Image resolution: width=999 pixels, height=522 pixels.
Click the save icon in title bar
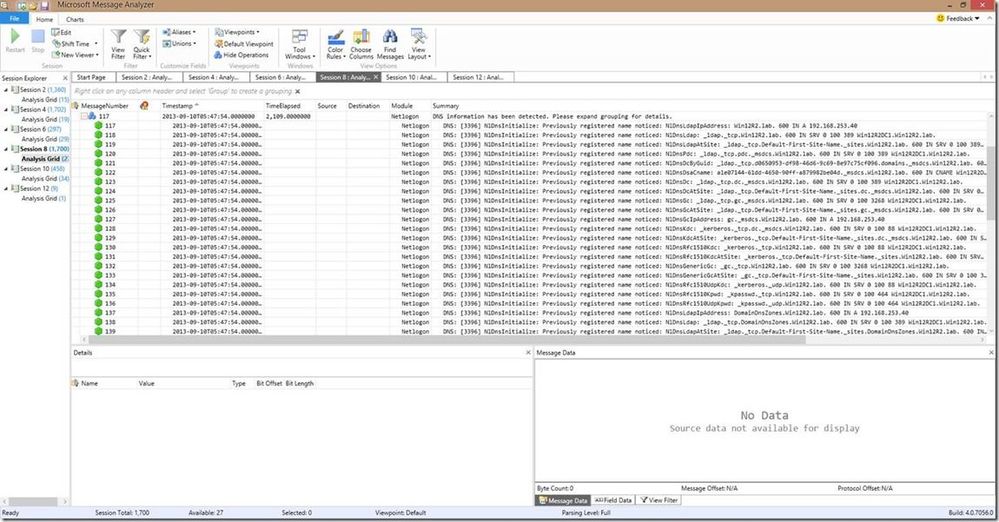click(x=45, y=5)
